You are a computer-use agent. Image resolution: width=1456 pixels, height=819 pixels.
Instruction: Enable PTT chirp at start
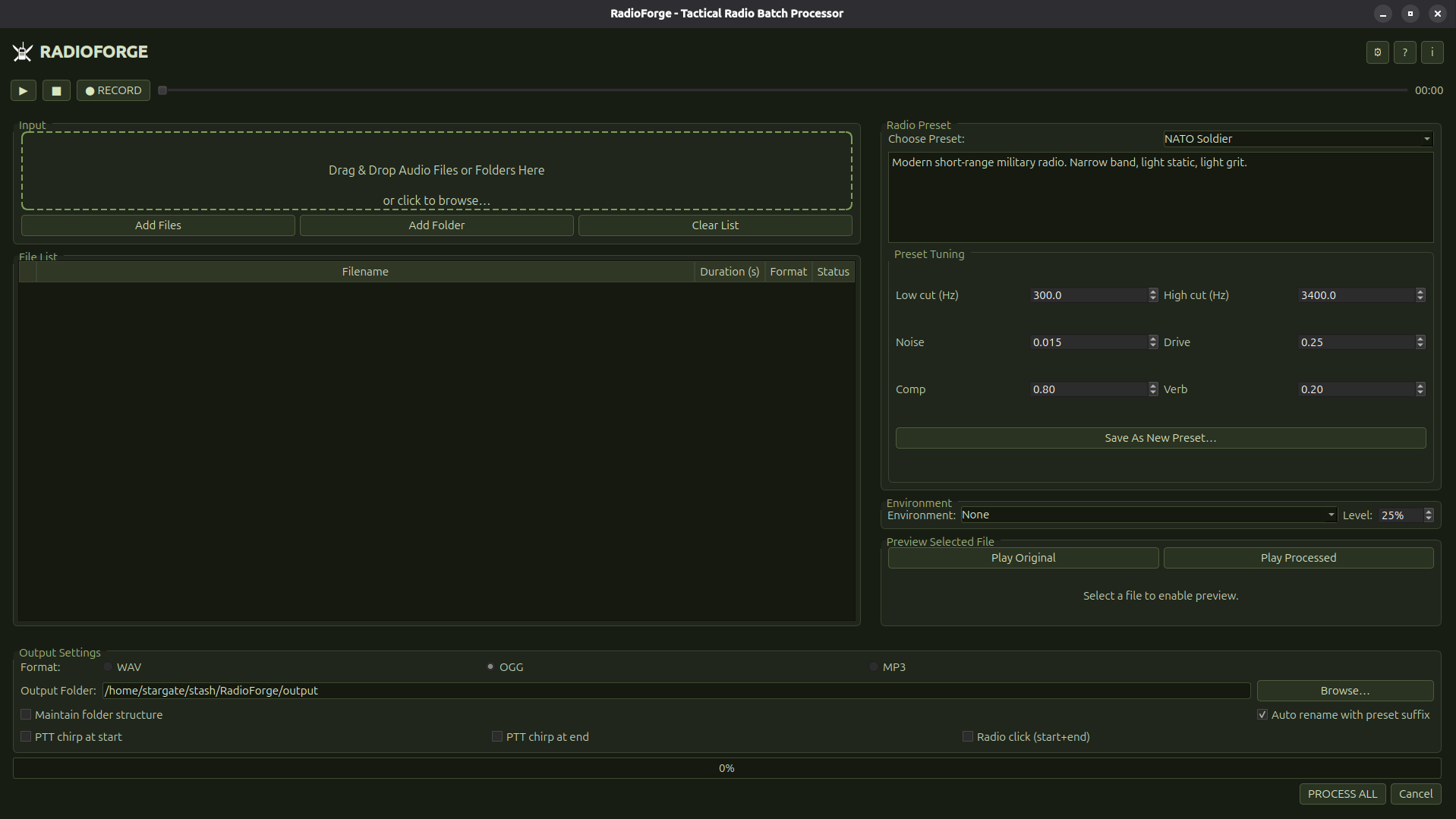(26, 737)
